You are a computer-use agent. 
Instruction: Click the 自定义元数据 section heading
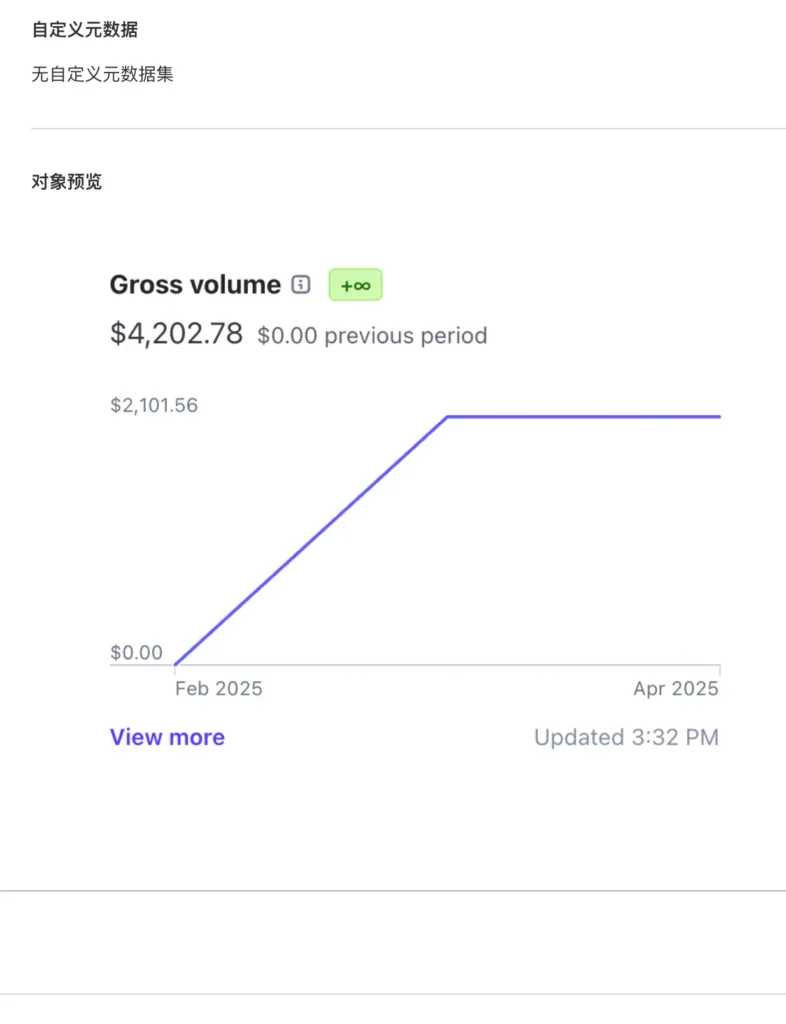(x=85, y=29)
